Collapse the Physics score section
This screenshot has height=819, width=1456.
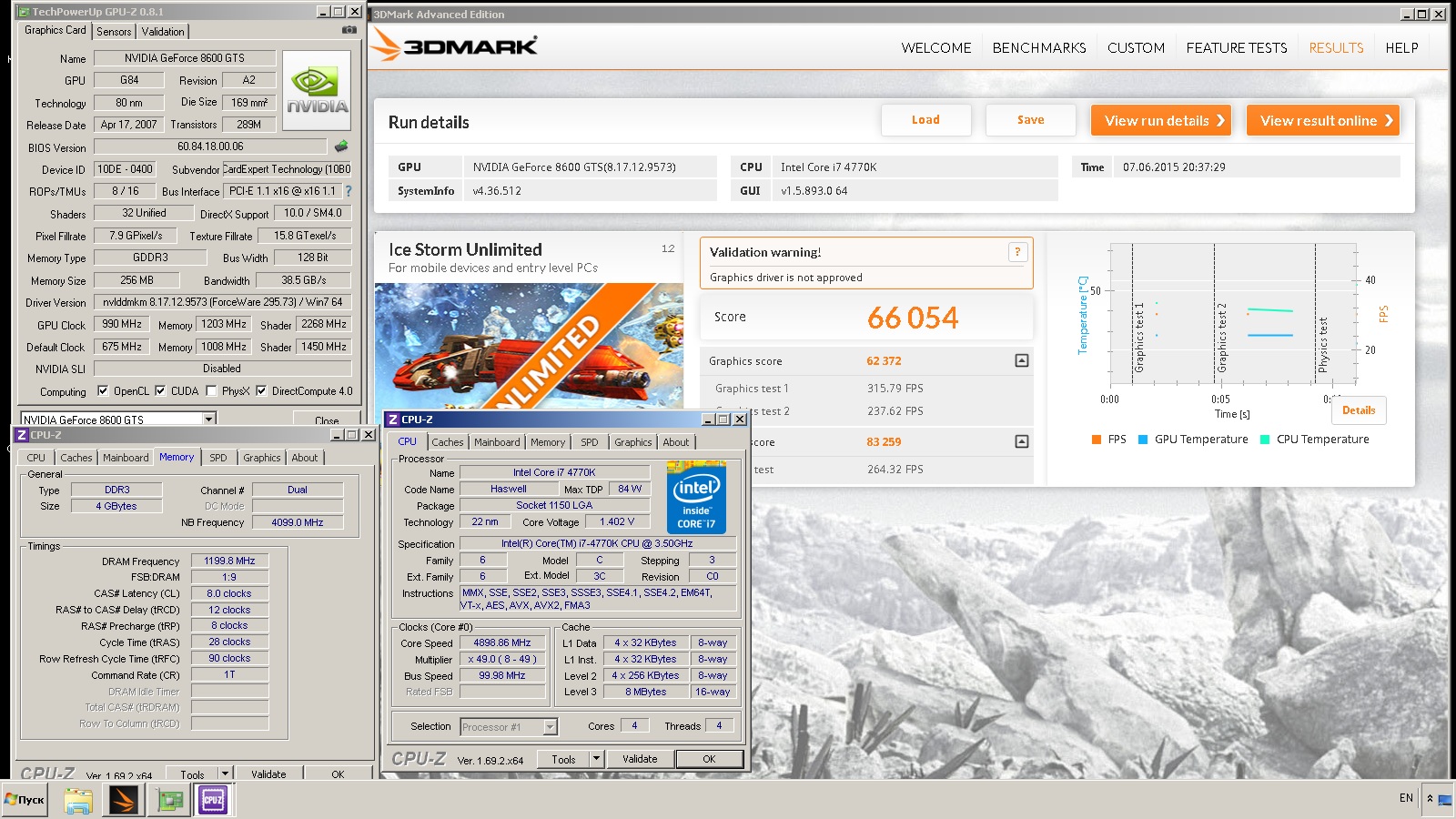coord(1022,441)
